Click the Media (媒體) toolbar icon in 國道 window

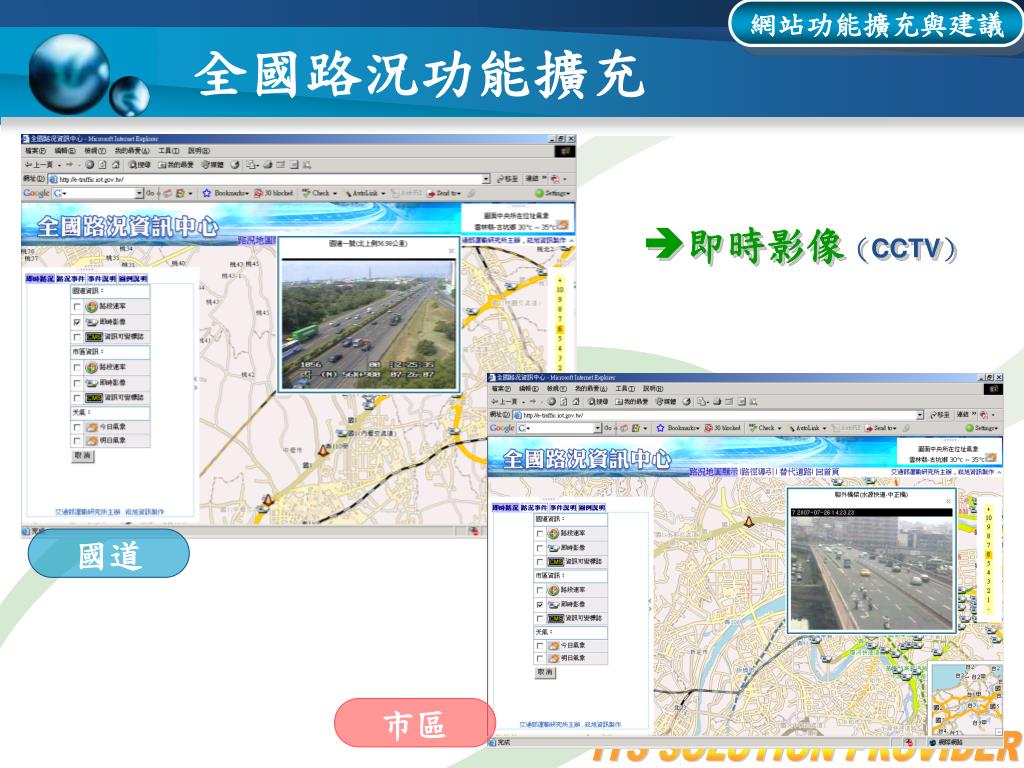213,165
